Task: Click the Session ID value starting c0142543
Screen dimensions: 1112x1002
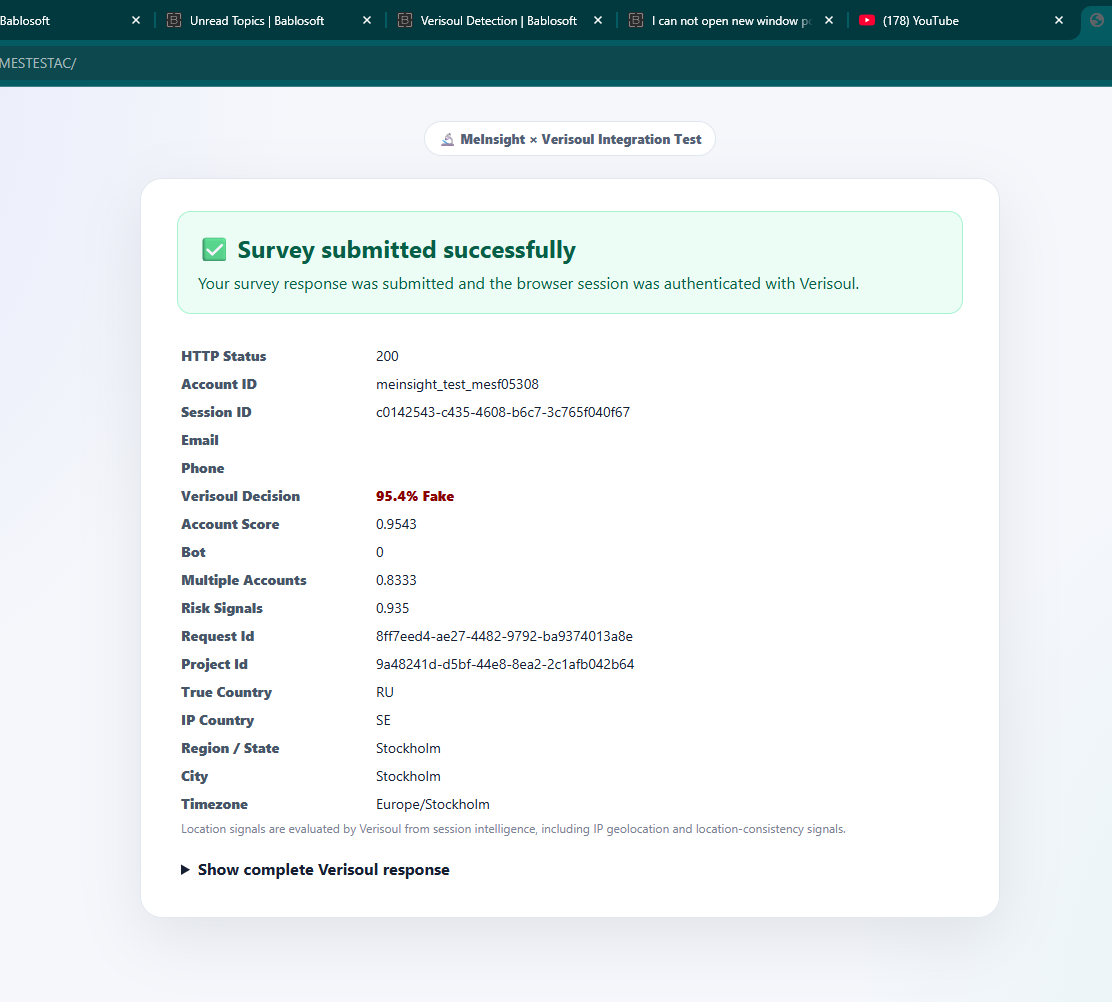Action: (x=503, y=412)
